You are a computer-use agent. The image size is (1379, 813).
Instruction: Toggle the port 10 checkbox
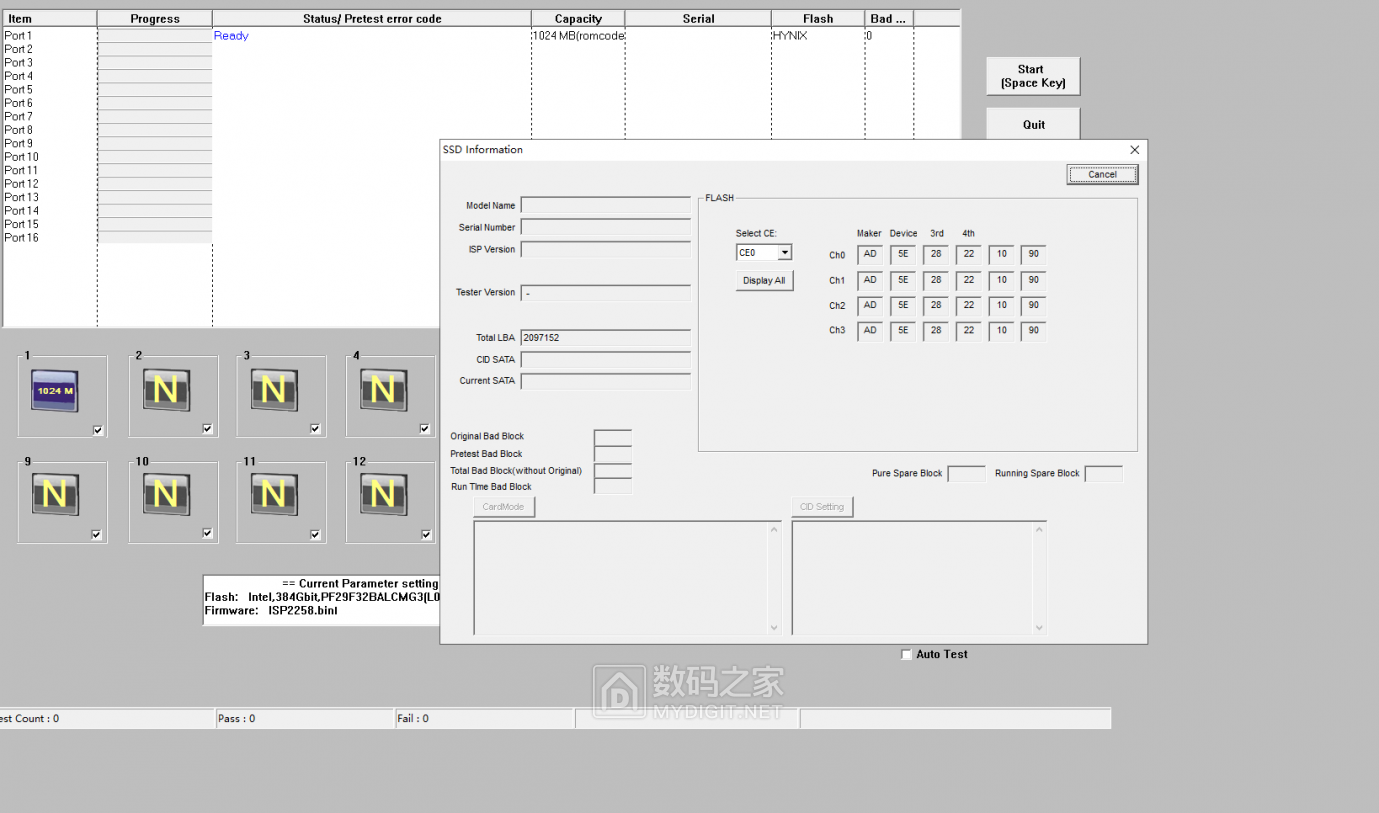tap(207, 534)
